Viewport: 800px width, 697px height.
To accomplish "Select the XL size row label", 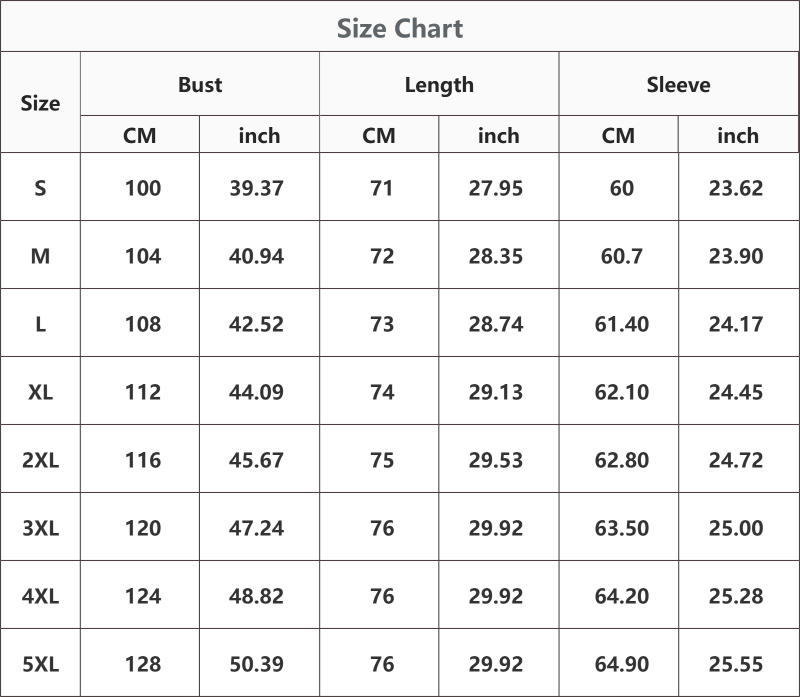I will [x=40, y=392].
